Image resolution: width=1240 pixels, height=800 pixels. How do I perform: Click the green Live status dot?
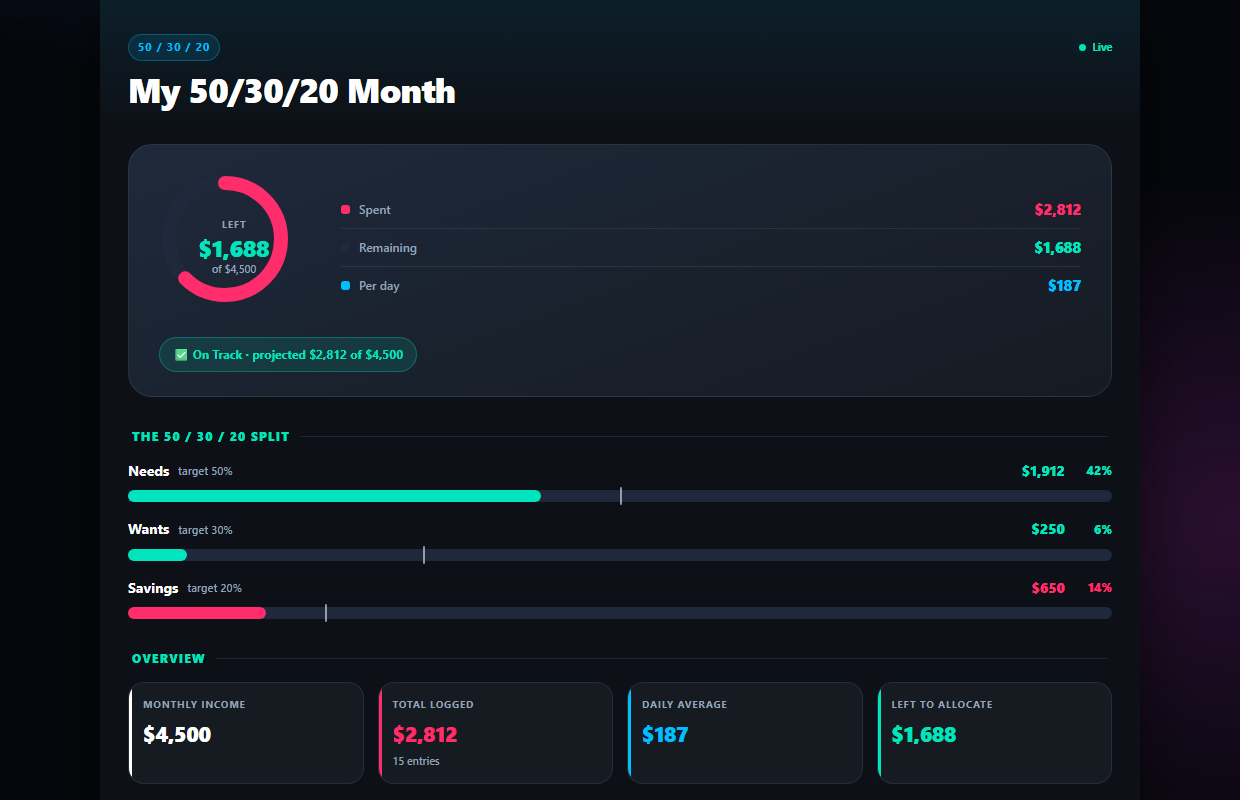coord(1082,47)
